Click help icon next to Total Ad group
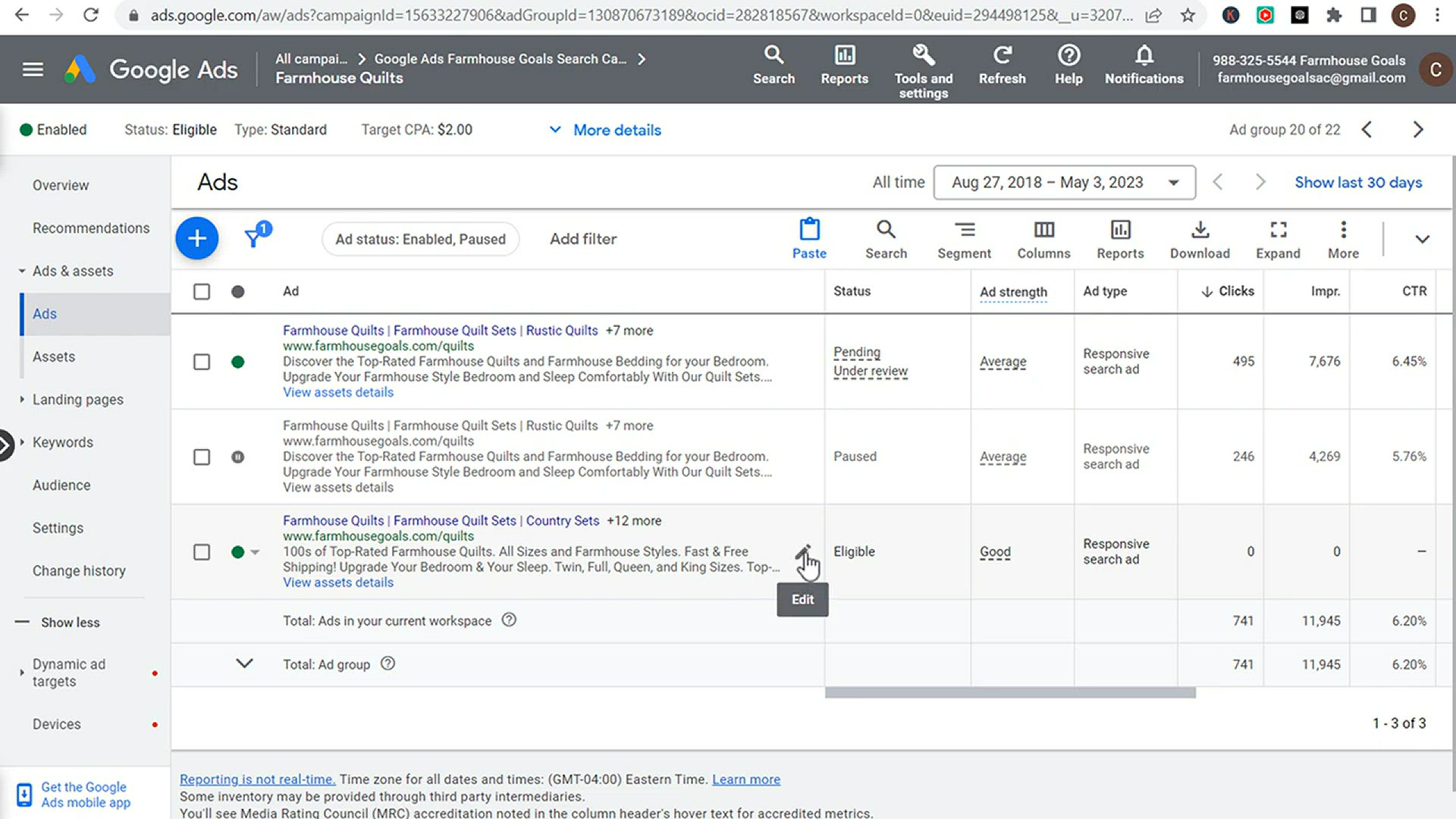Viewport: 1456px width, 819px height. point(388,664)
